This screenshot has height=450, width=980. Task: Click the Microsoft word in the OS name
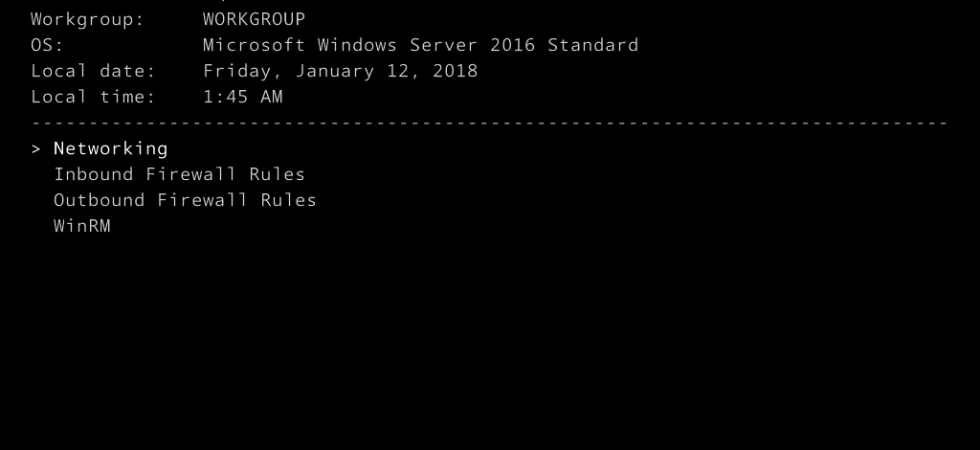[x=254, y=46]
